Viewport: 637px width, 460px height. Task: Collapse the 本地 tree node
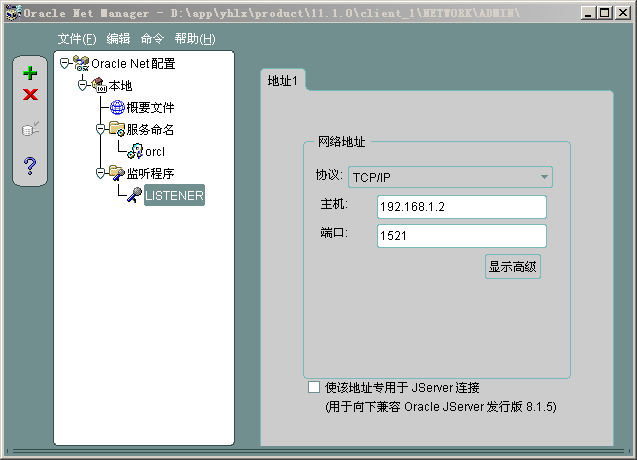(82, 85)
